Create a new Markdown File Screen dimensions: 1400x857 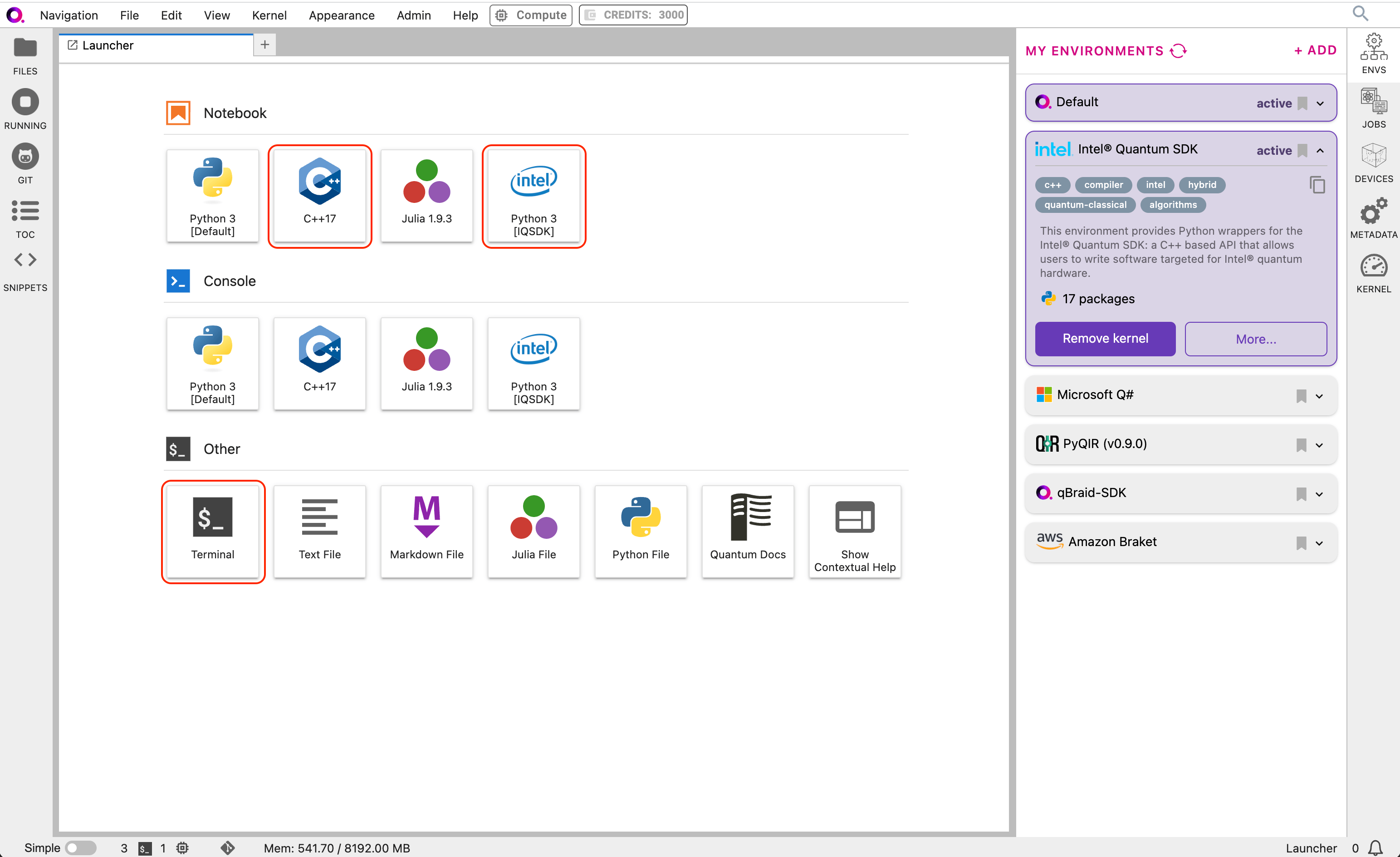tap(427, 532)
